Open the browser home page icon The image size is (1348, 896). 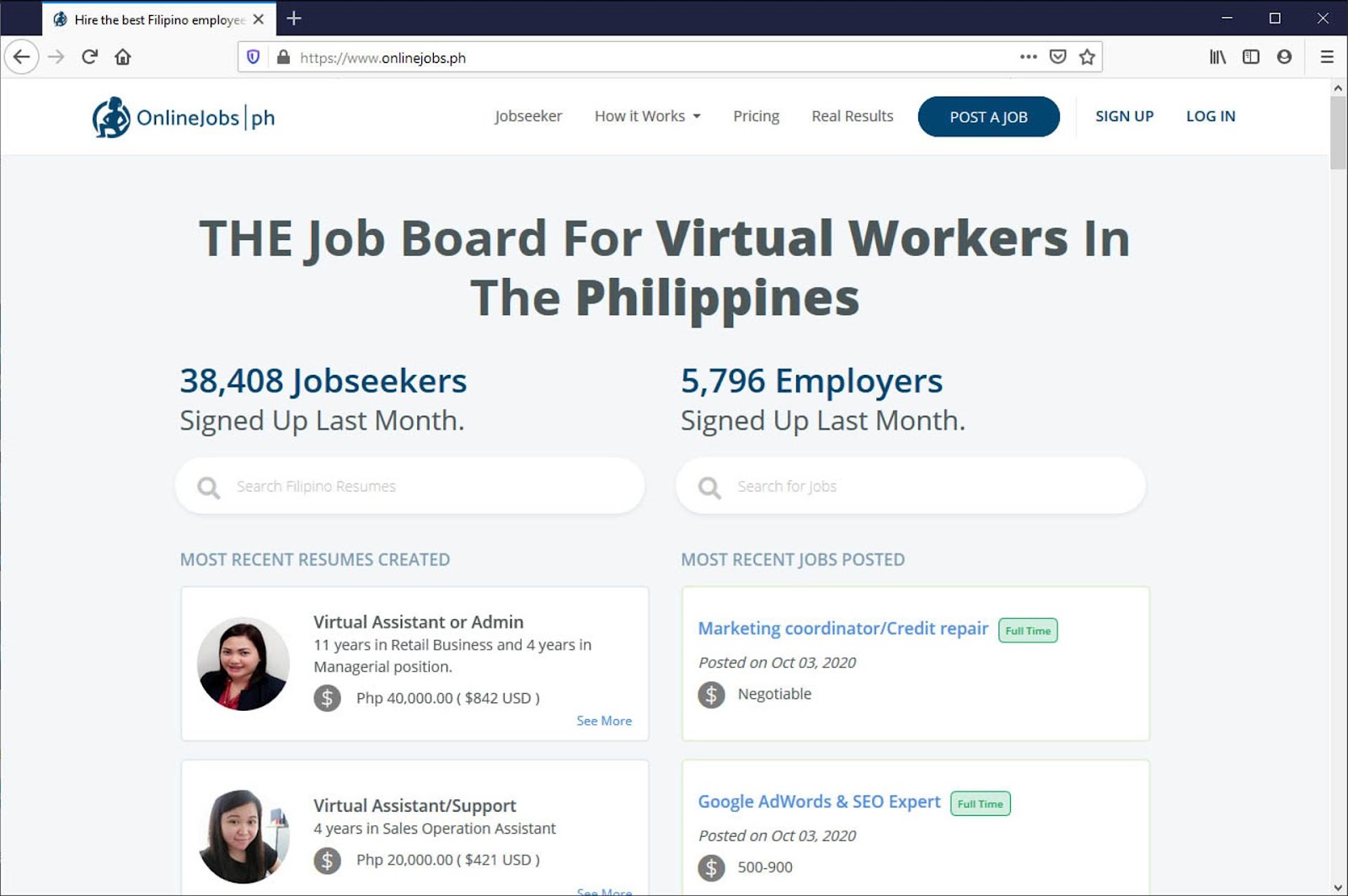(x=123, y=57)
